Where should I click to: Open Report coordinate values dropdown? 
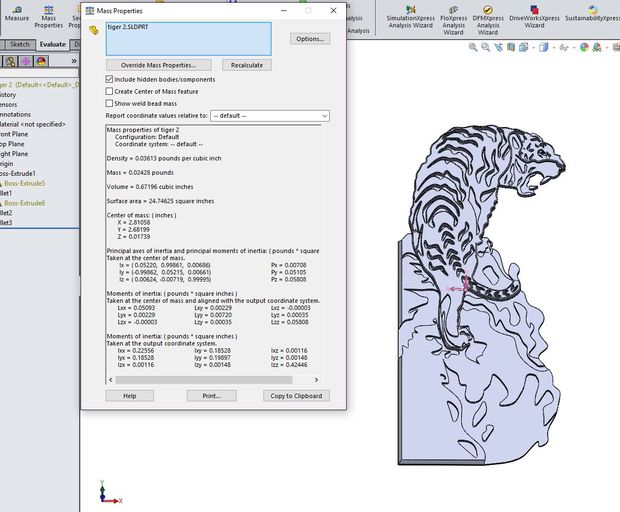(270, 116)
